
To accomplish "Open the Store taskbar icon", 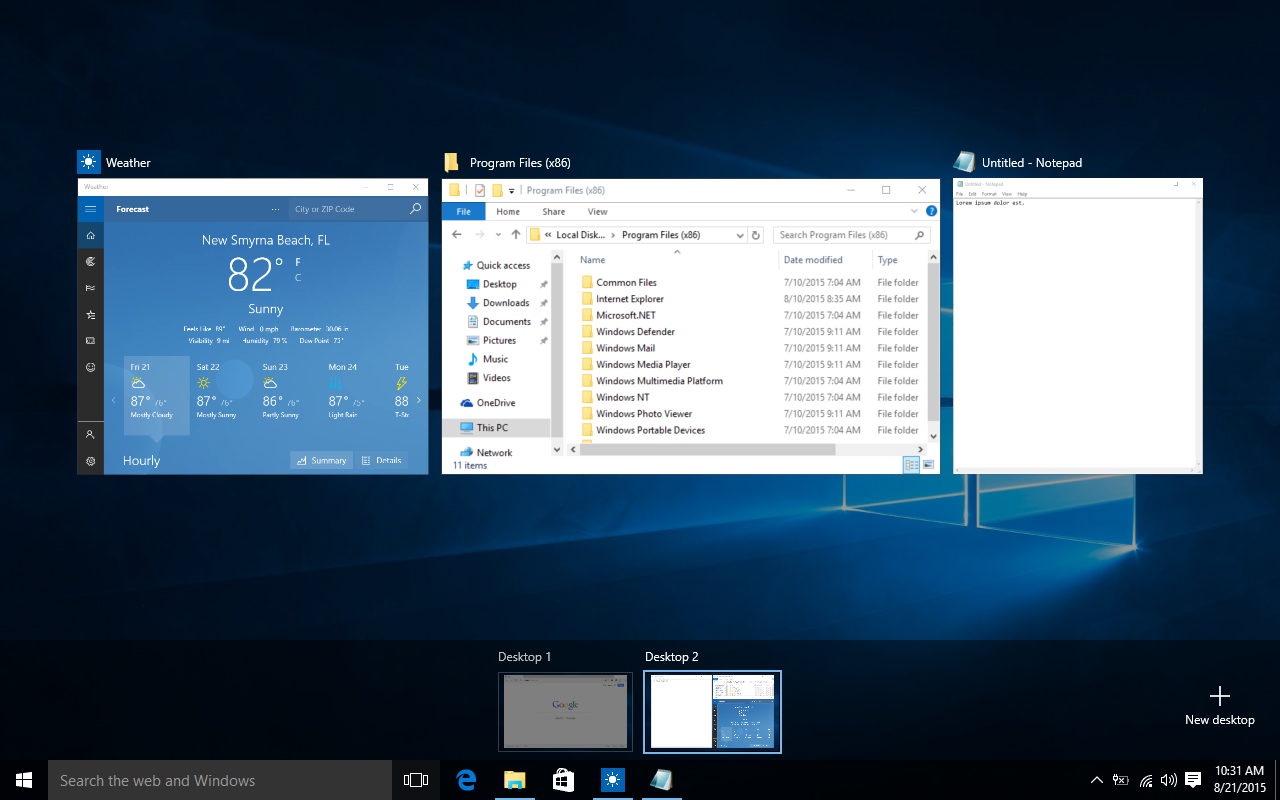I will click(x=563, y=780).
